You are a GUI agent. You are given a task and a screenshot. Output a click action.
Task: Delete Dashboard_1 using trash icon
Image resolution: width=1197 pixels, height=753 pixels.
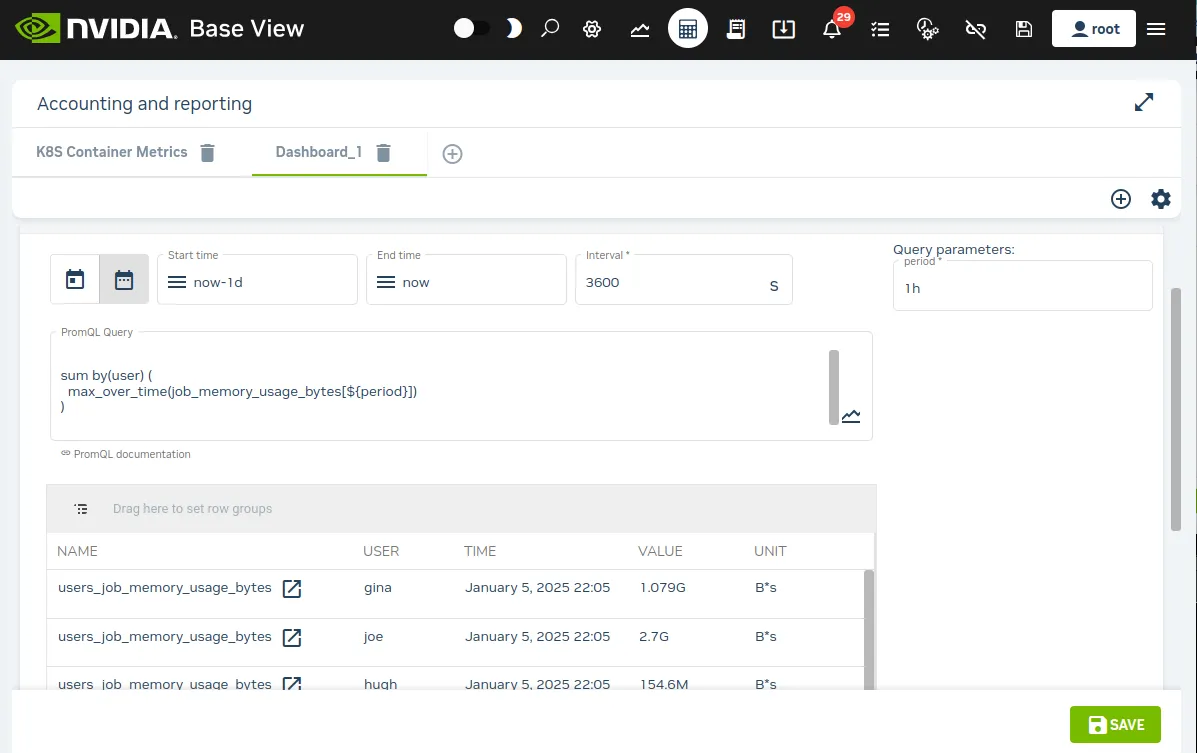[383, 153]
